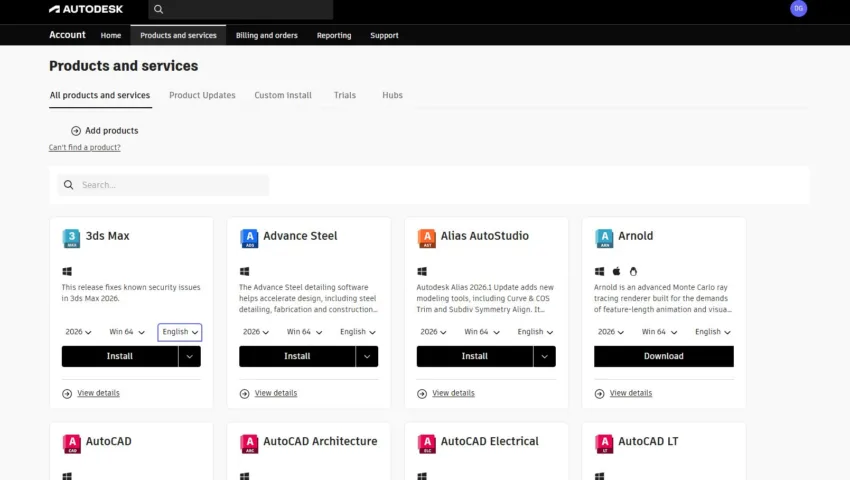850x480 pixels.
Task: Click the AutoCAD product icon
Action: (x=72, y=444)
